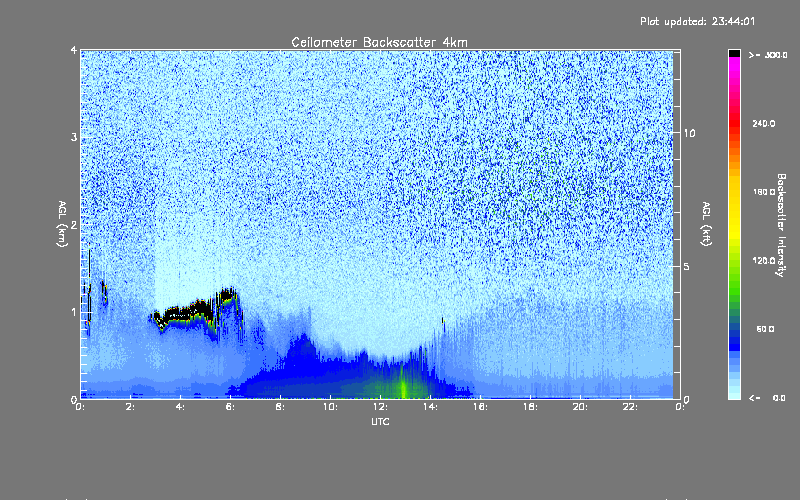Select the '10:' UTC tick label
This screenshot has width=800, height=500.
(330, 407)
